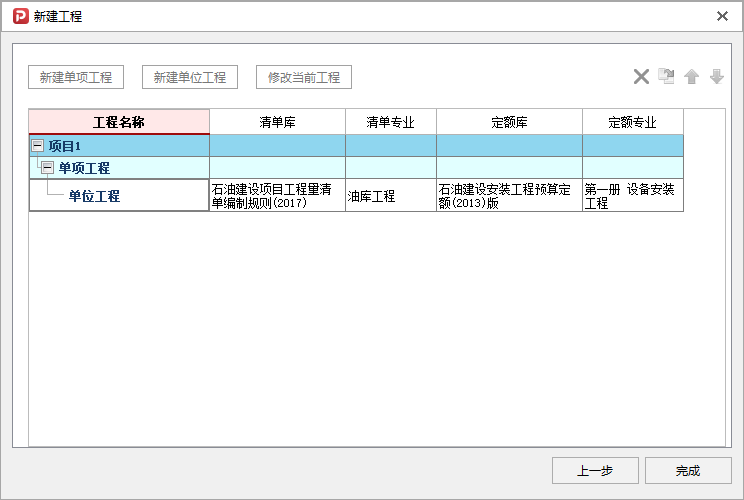
Task: Click the 工程名称 column header
Action: point(119,122)
